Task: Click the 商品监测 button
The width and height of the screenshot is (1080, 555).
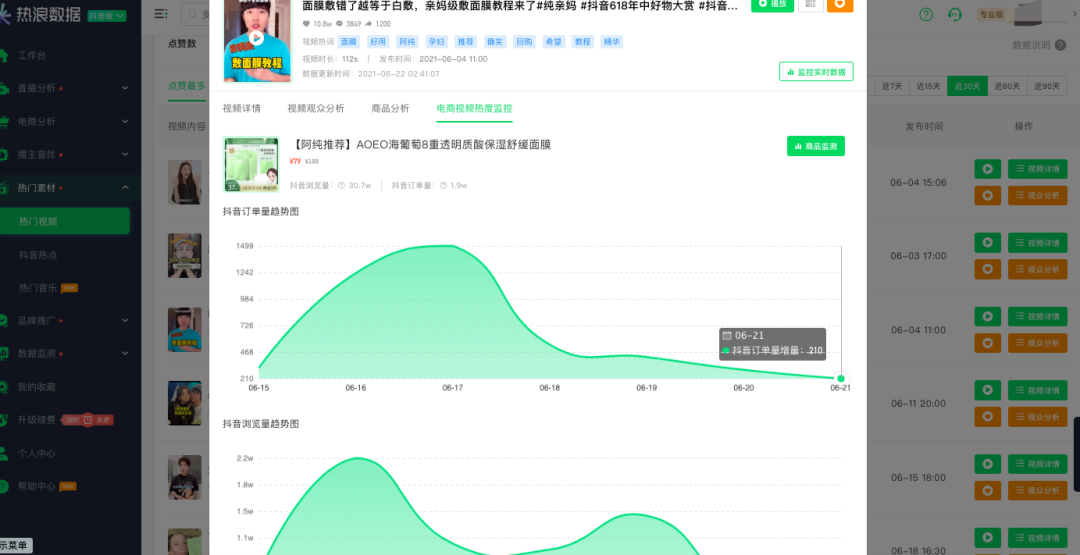Action: pos(816,146)
